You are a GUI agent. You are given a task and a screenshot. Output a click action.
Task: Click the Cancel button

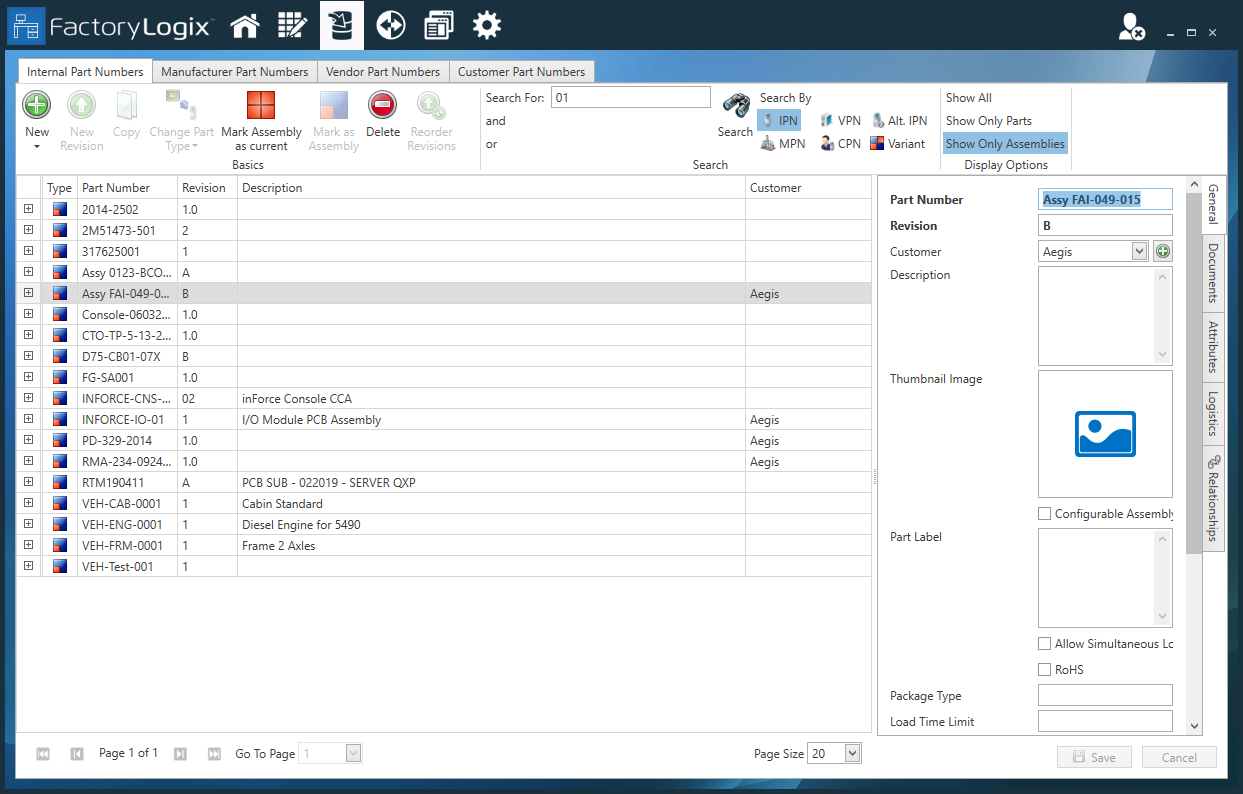click(1178, 757)
